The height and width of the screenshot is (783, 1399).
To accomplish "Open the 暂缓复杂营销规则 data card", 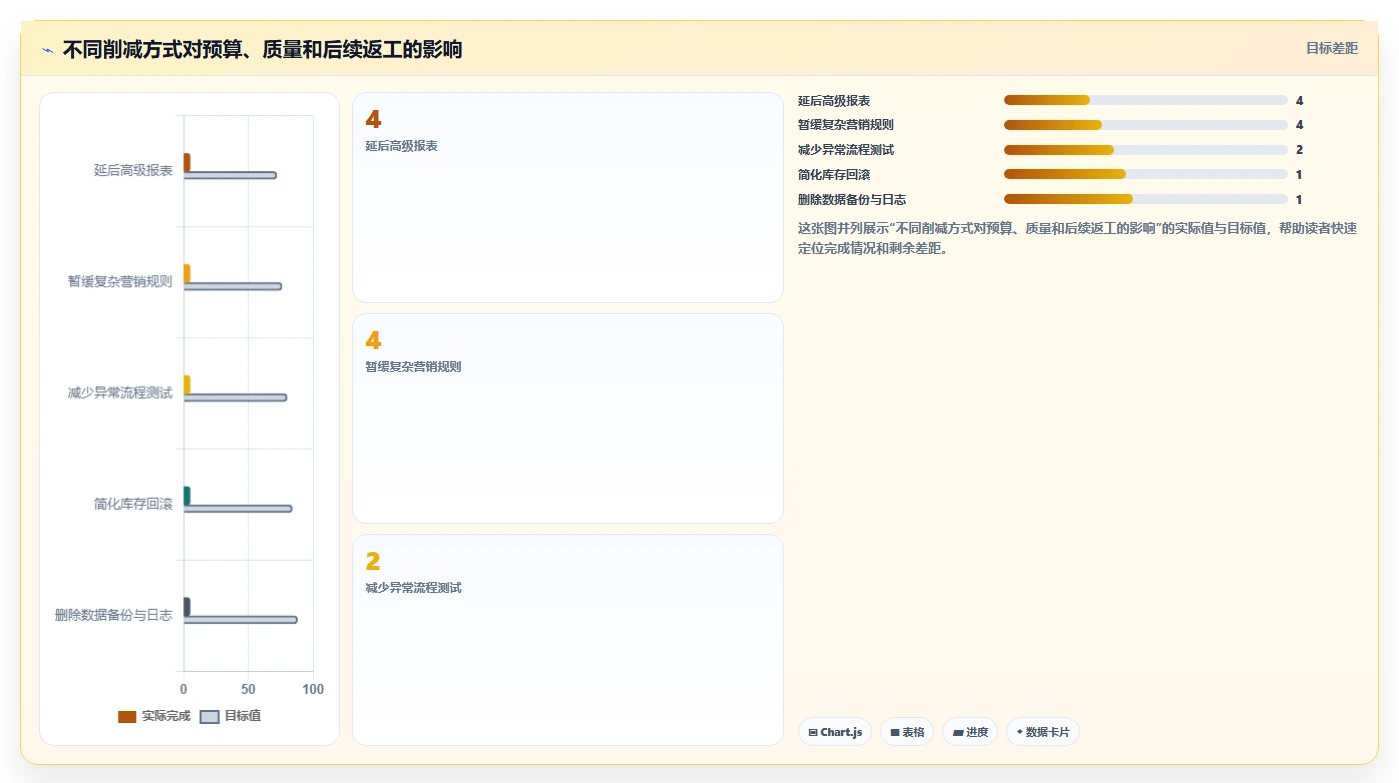I will click(568, 418).
